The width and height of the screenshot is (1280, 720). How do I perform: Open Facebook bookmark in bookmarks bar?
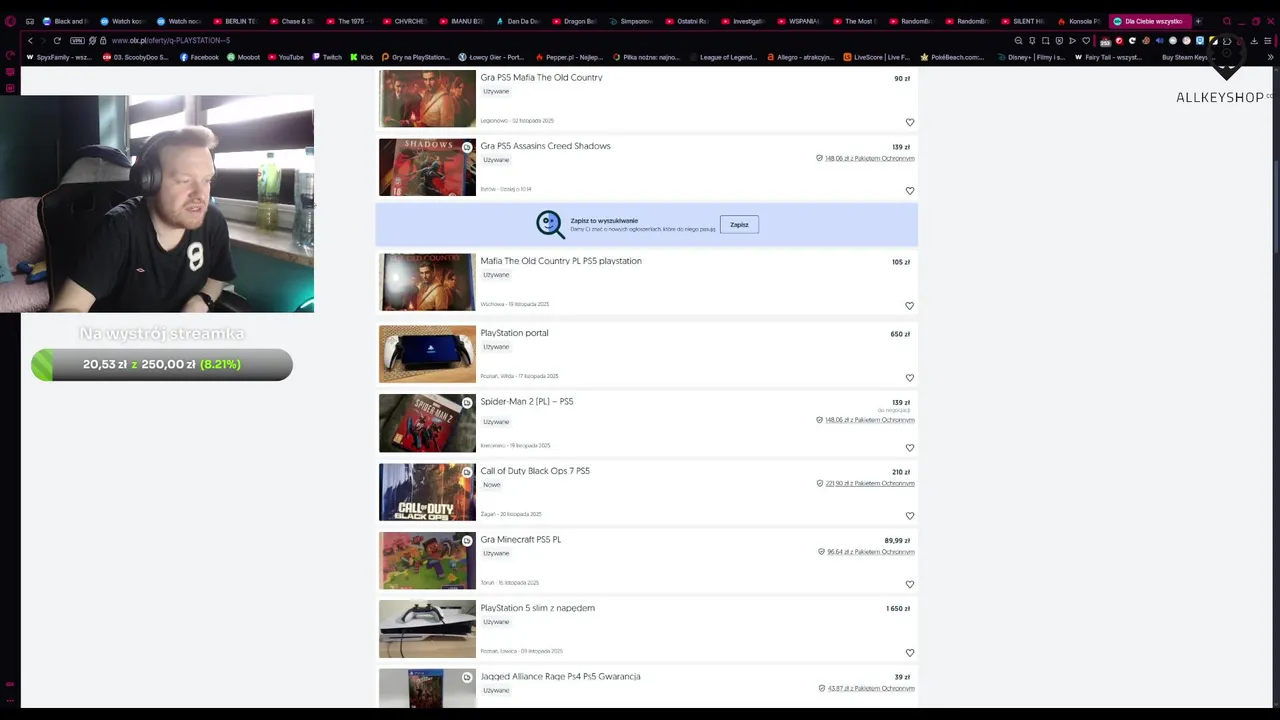coord(199,57)
